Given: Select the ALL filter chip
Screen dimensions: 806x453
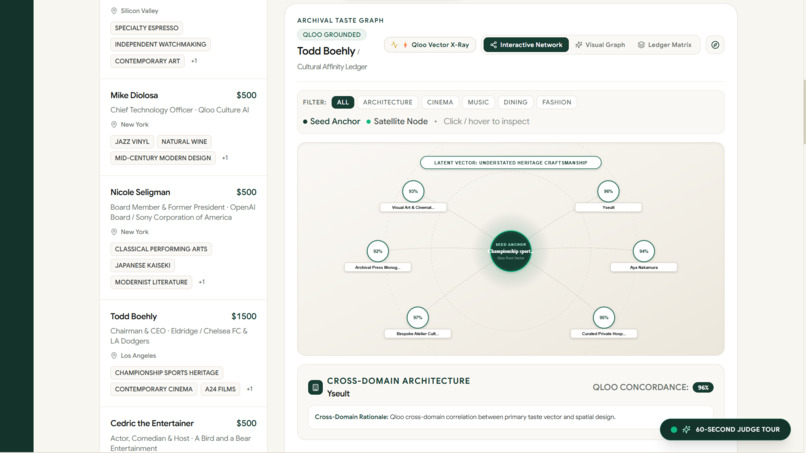Looking at the screenshot, I should coord(342,102).
